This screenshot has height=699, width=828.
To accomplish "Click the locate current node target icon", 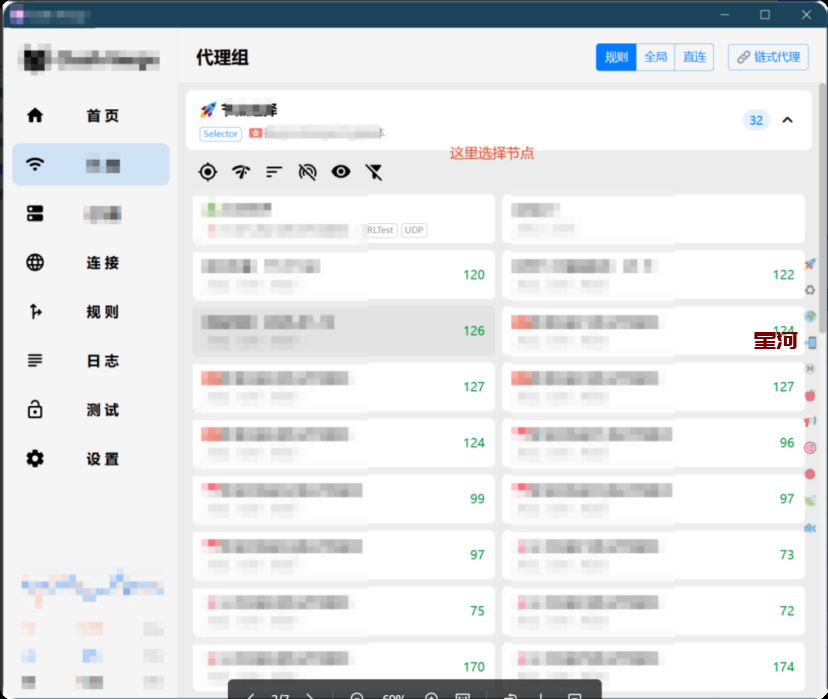I will coord(207,172).
